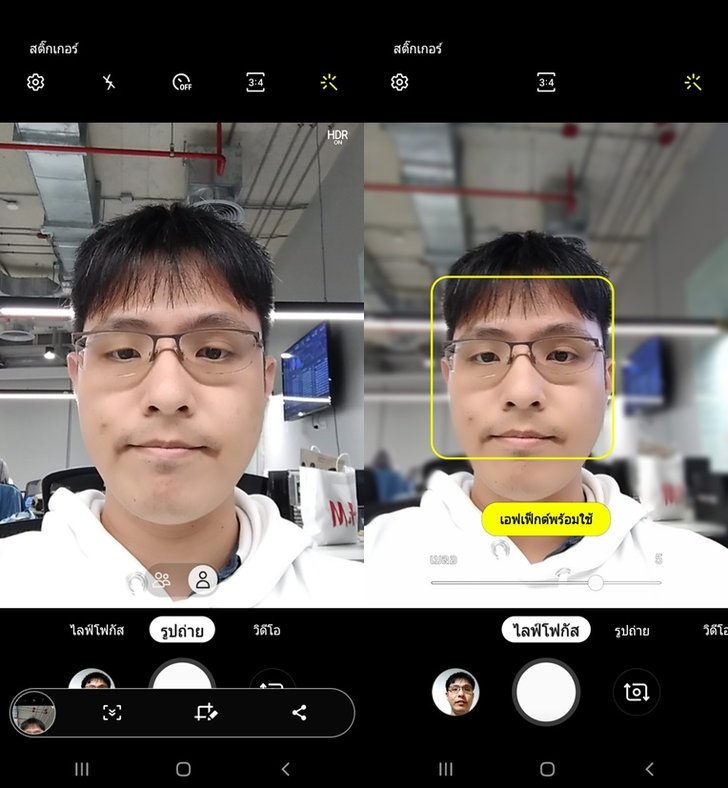
Task: Switch to วิดีโอ mode in left screenshot
Action: [x=267, y=630]
